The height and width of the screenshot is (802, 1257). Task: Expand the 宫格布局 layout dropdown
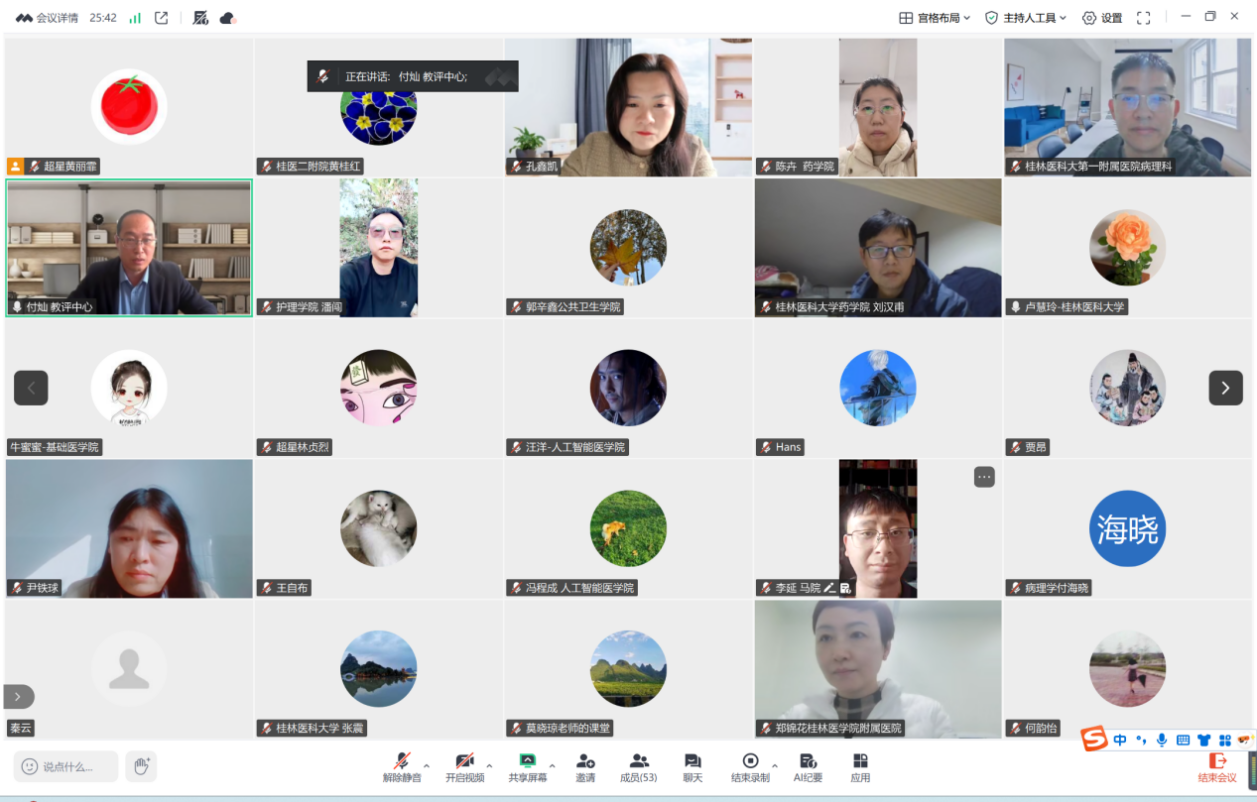[935, 18]
